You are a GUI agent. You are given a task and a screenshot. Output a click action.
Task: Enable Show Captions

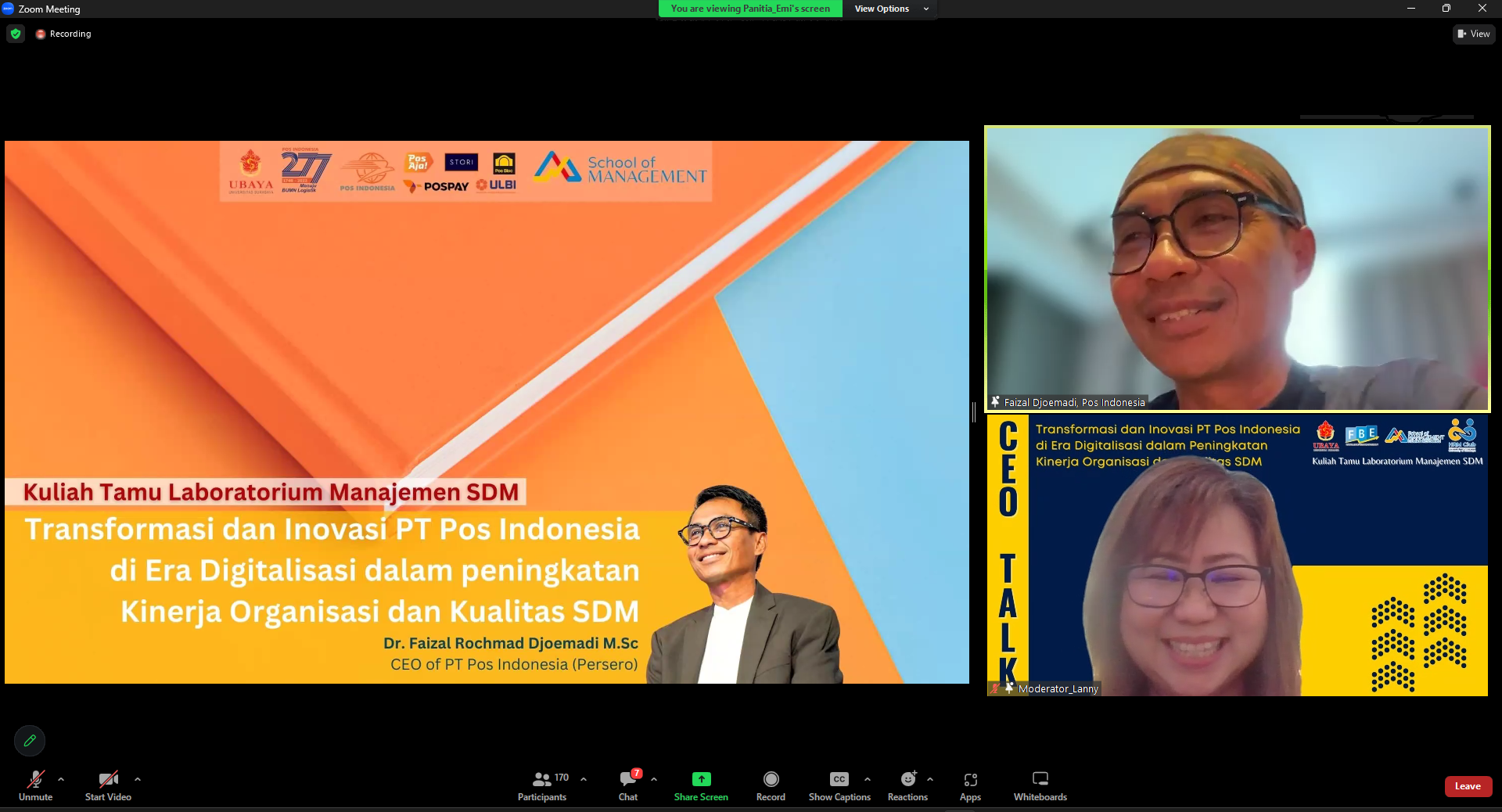point(839,778)
